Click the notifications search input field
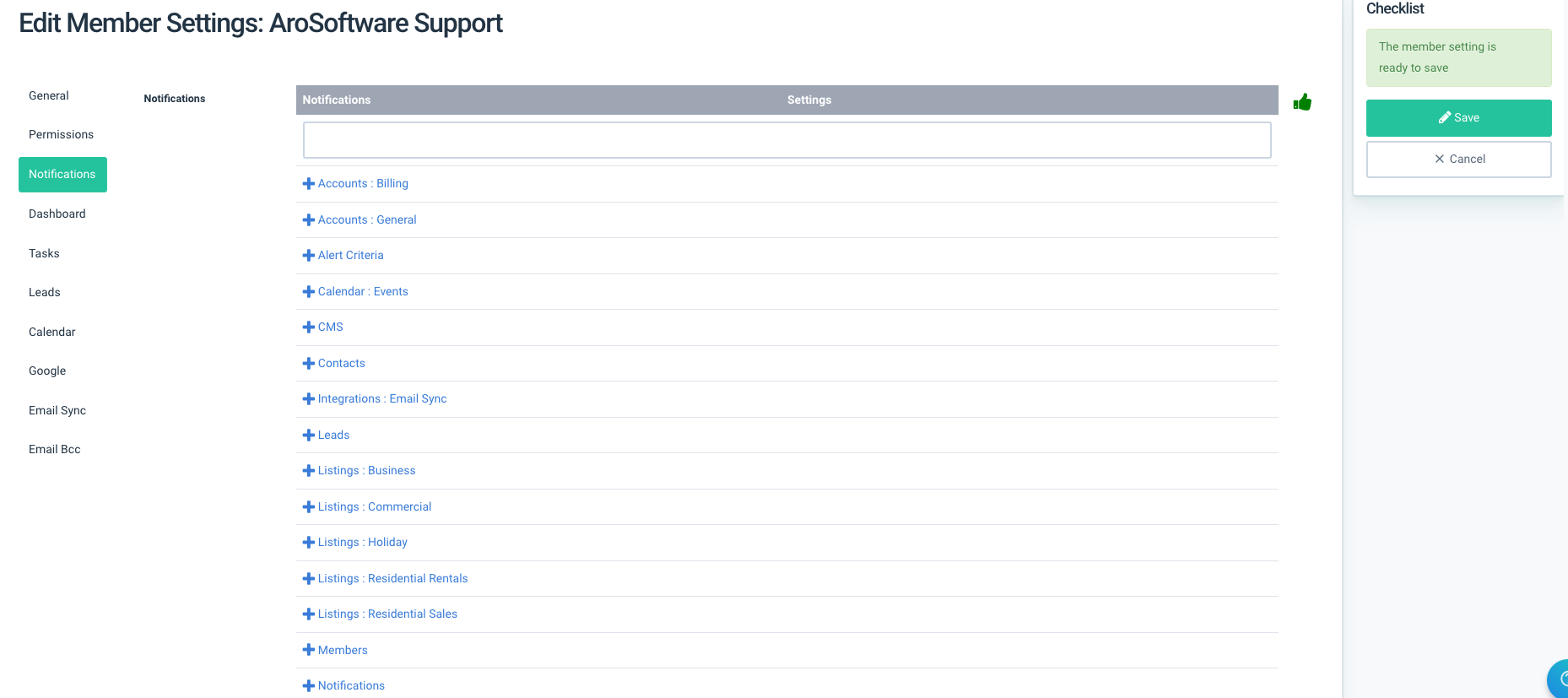Image resolution: width=1568 pixels, height=698 pixels. tap(787, 140)
